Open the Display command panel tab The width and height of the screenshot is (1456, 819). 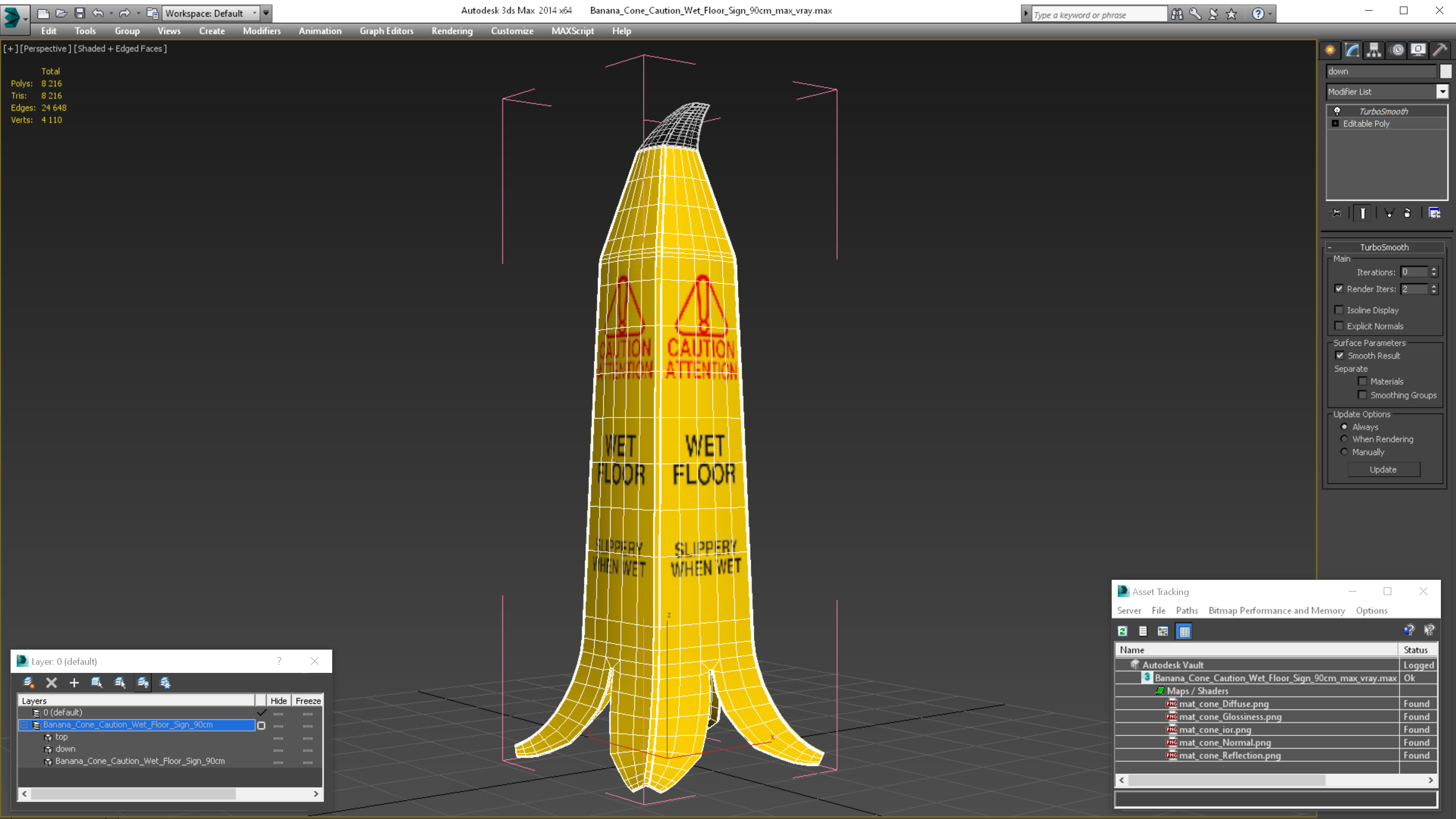pyautogui.click(x=1418, y=51)
